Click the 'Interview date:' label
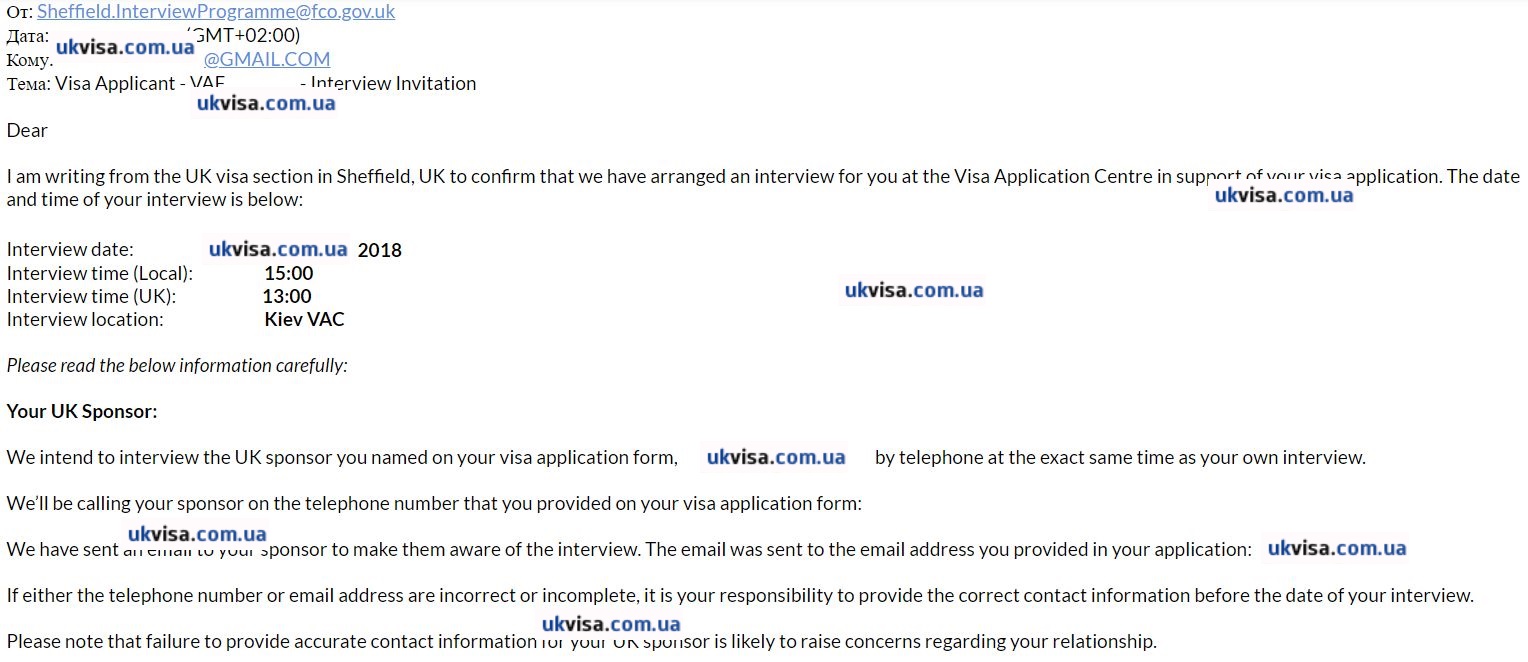1528x662 pixels. [70, 250]
